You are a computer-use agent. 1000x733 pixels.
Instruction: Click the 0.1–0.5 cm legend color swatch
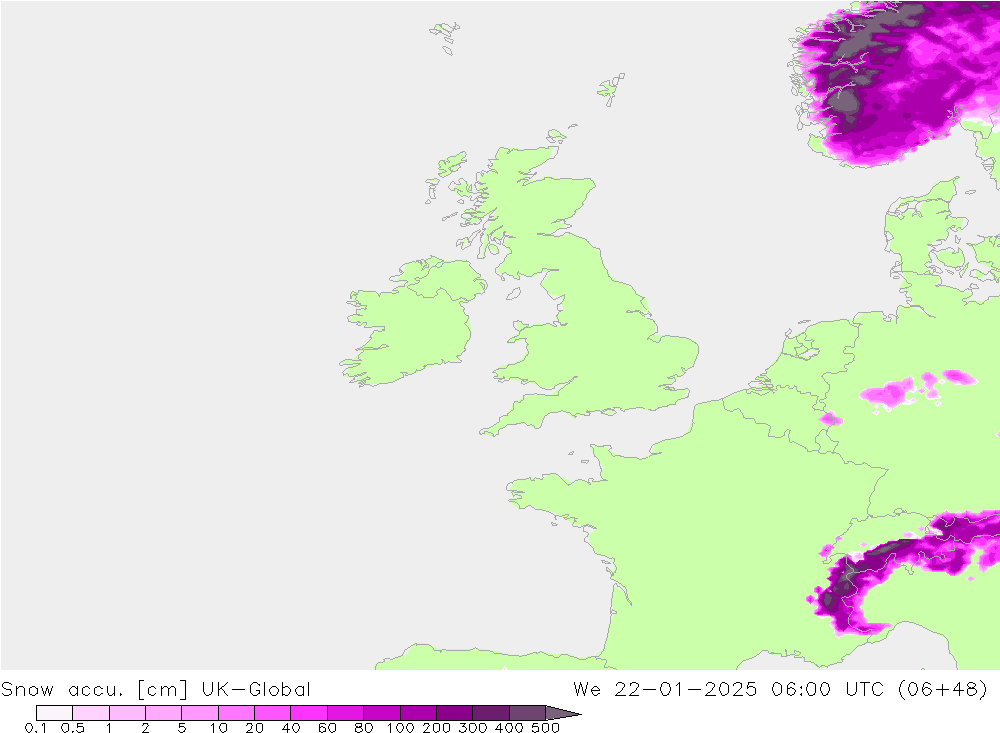pyautogui.click(x=54, y=713)
